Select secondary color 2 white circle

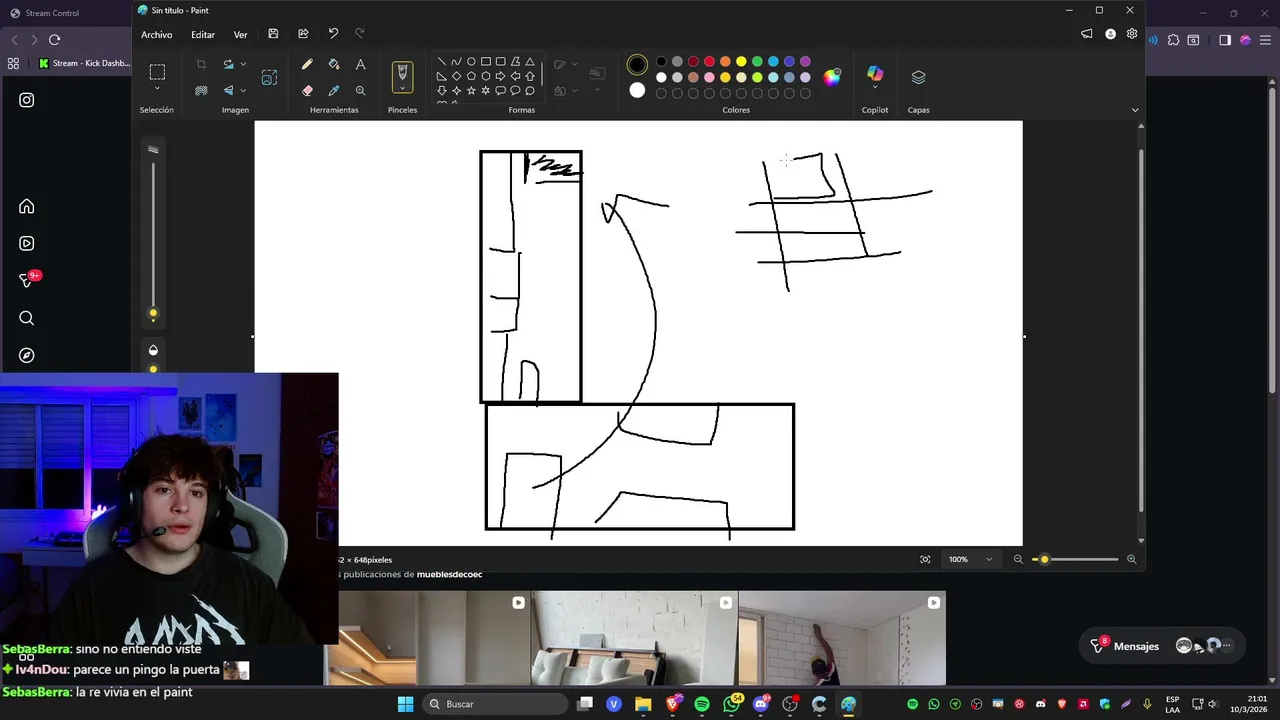(637, 90)
